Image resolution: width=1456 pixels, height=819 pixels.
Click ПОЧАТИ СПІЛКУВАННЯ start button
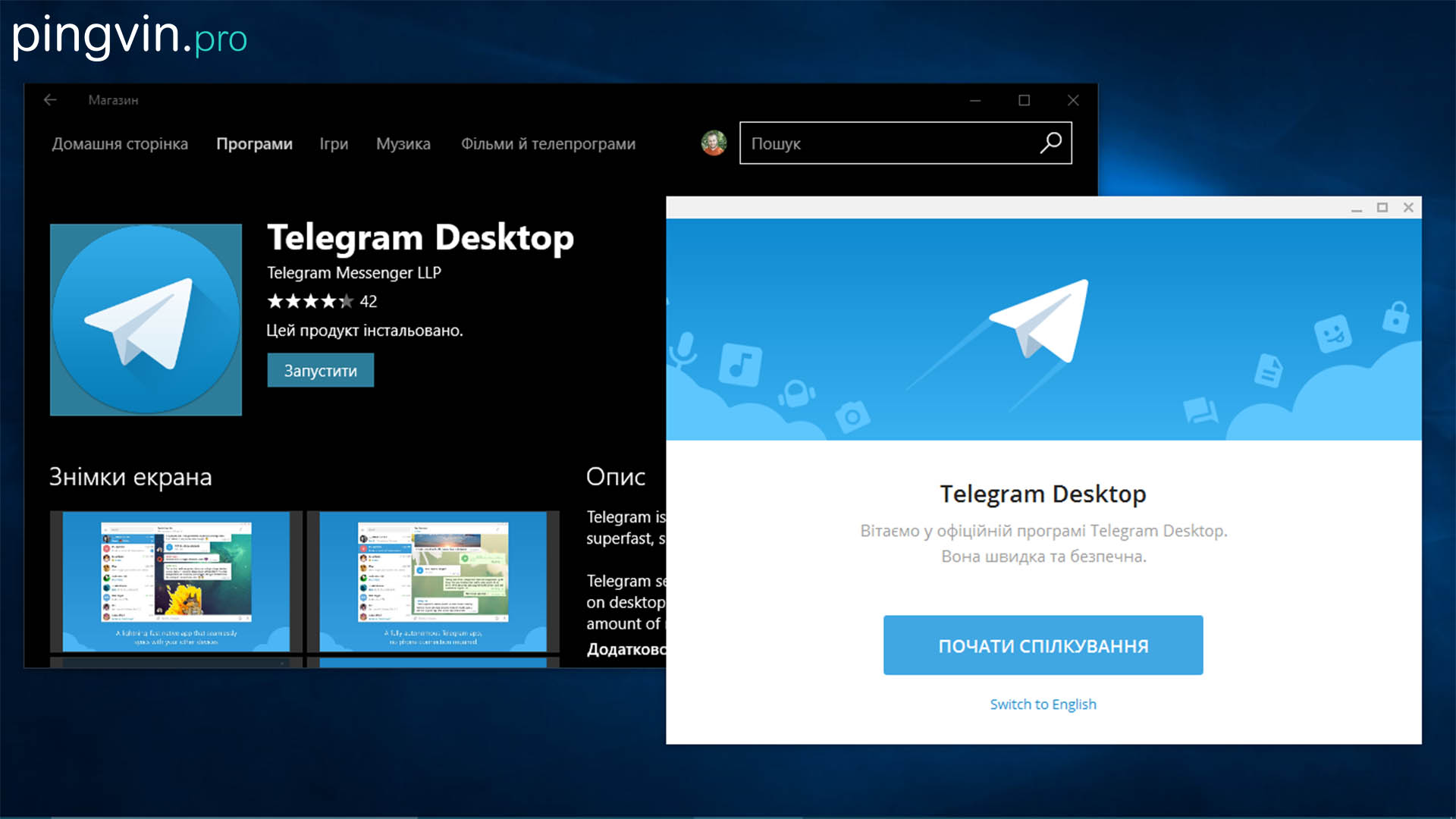click(1044, 645)
